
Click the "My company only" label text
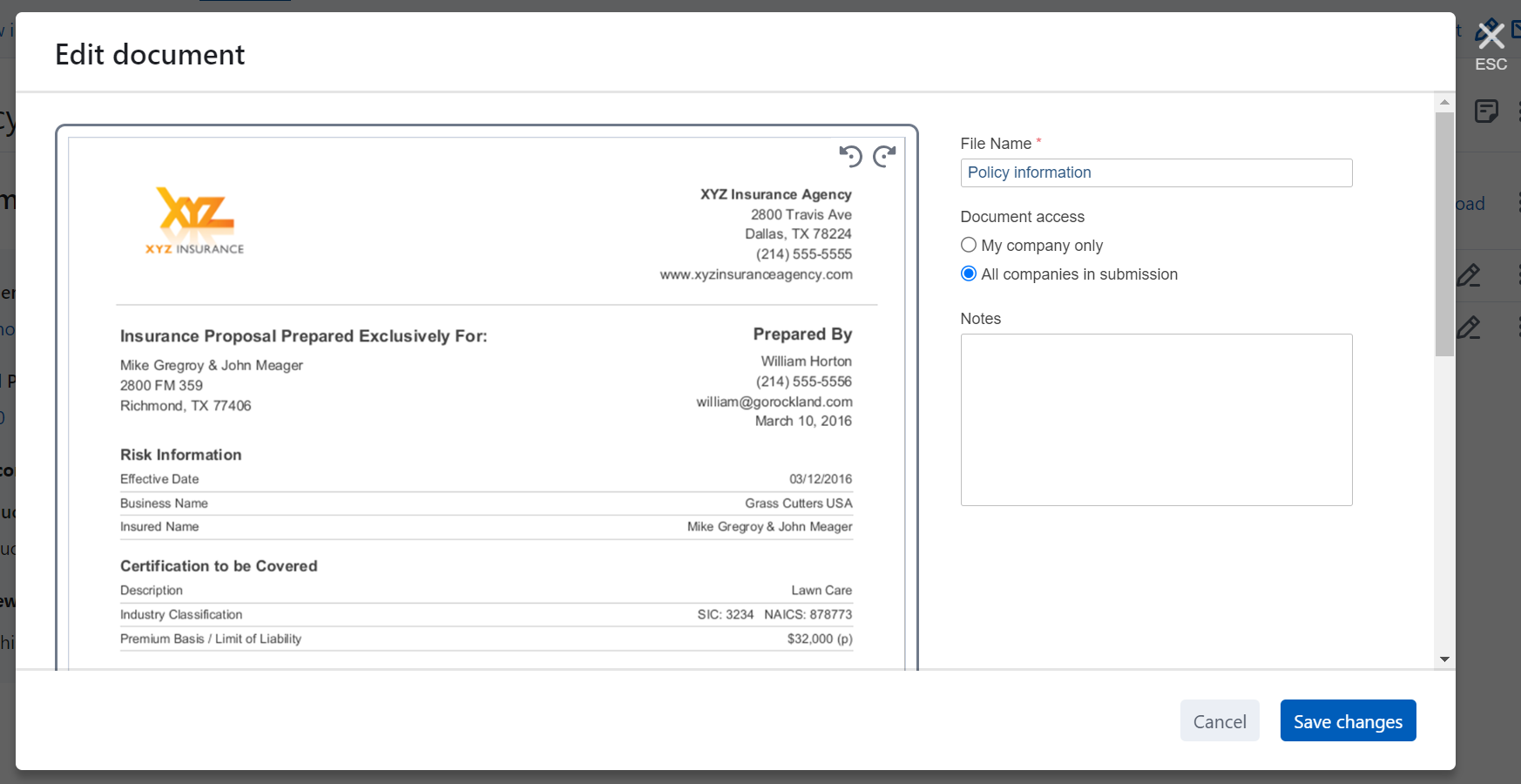[x=1042, y=246]
